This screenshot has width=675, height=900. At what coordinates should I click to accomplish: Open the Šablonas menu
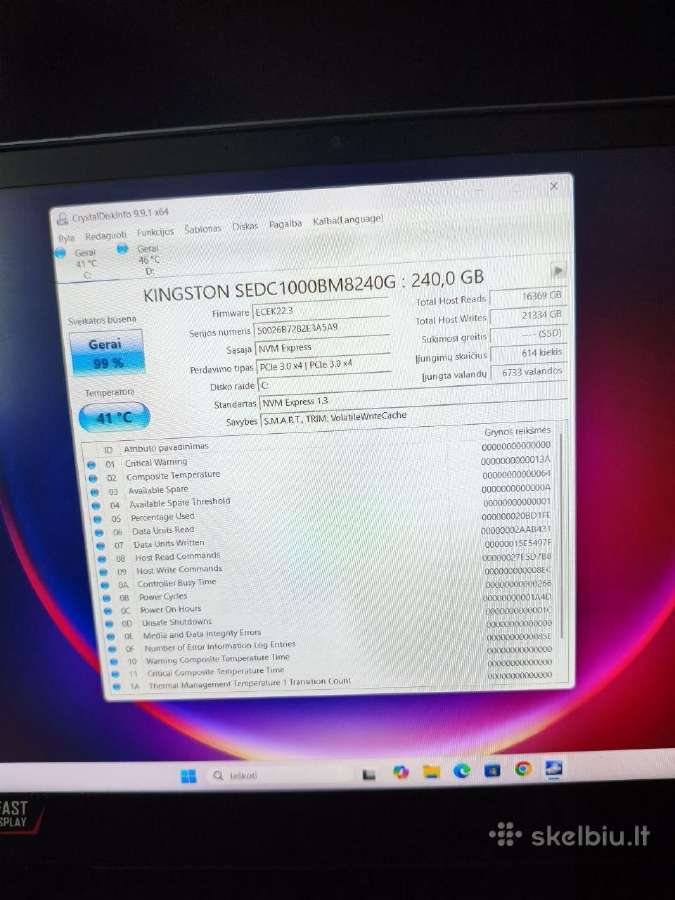(x=203, y=229)
